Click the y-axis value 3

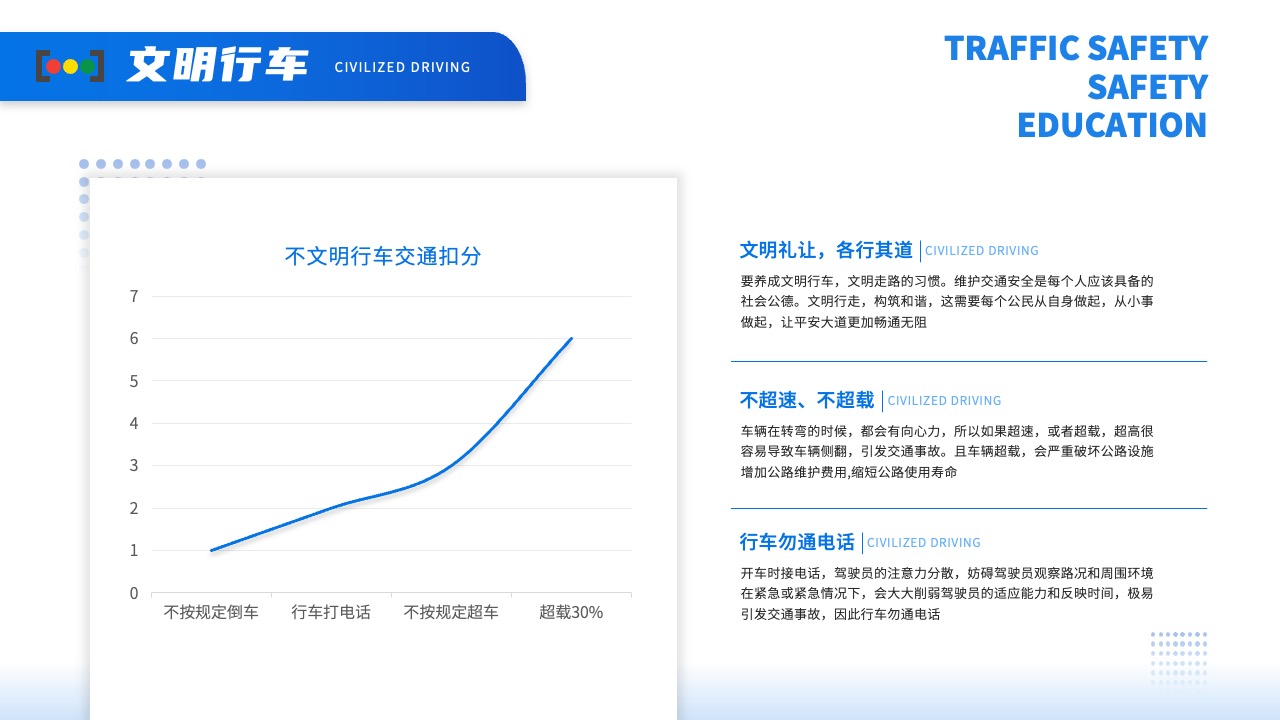(134, 465)
